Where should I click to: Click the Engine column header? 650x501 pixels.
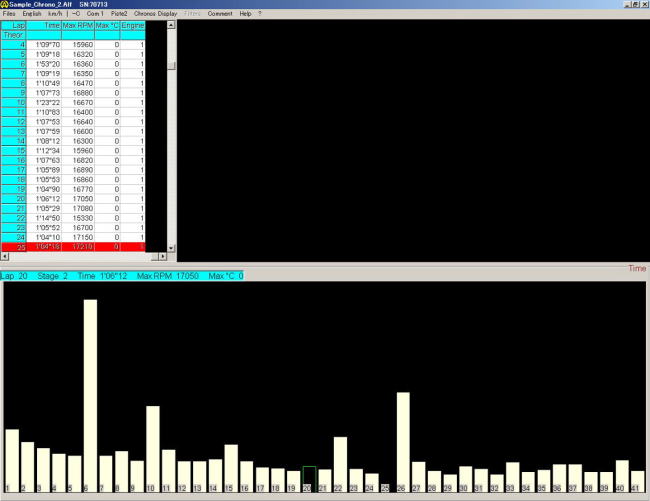(x=133, y=26)
